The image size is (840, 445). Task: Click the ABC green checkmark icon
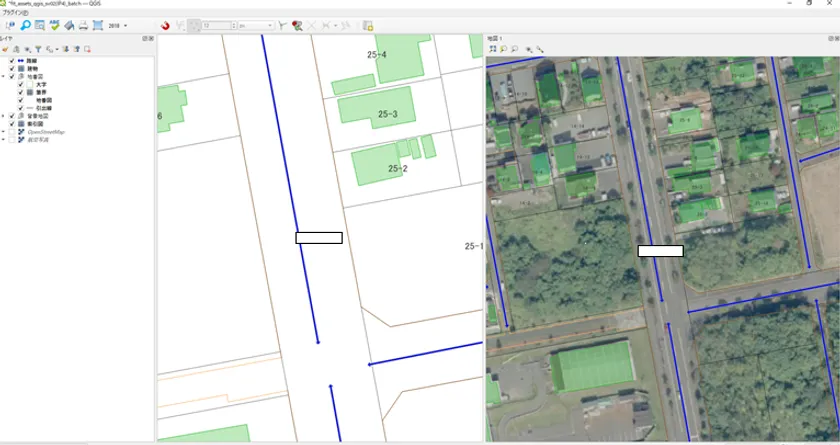click(x=54, y=25)
